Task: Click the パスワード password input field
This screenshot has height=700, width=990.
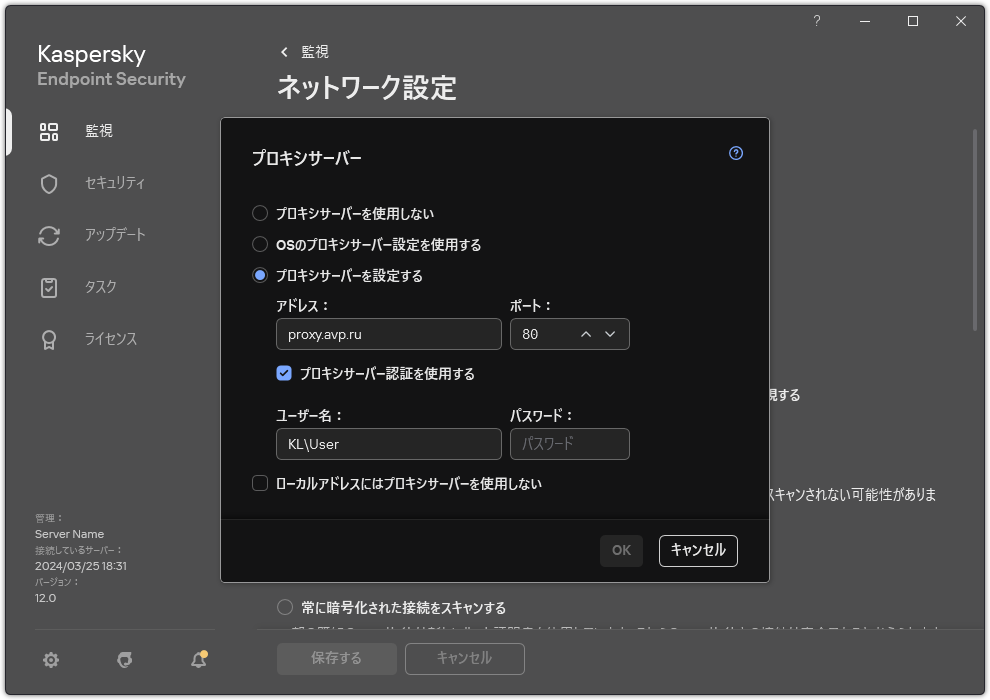Action: click(x=569, y=443)
